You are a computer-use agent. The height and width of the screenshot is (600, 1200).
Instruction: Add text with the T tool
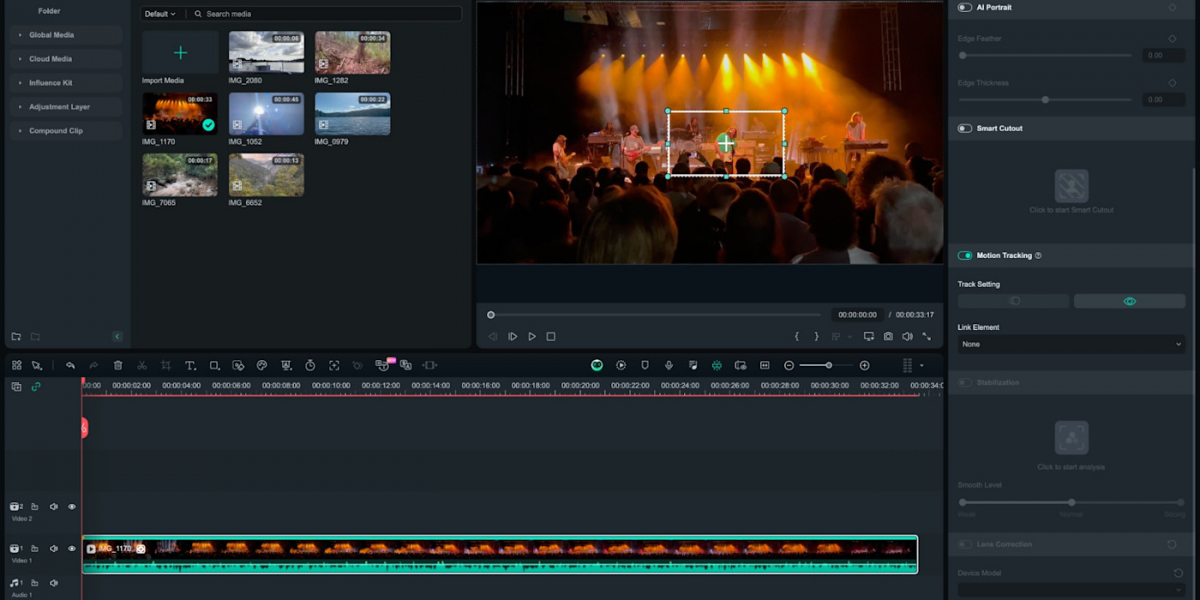190,366
